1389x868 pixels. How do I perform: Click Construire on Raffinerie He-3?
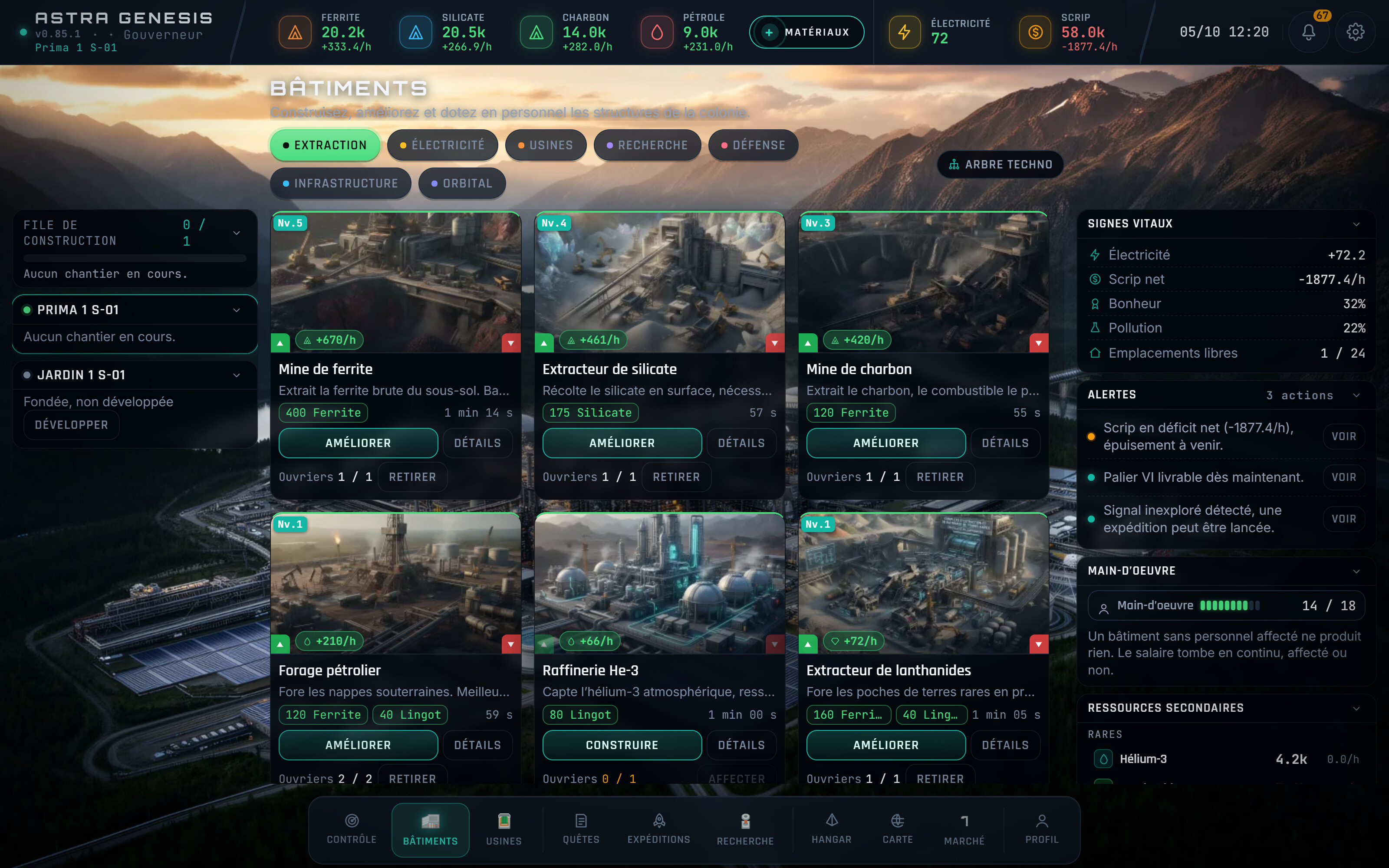point(622,745)
